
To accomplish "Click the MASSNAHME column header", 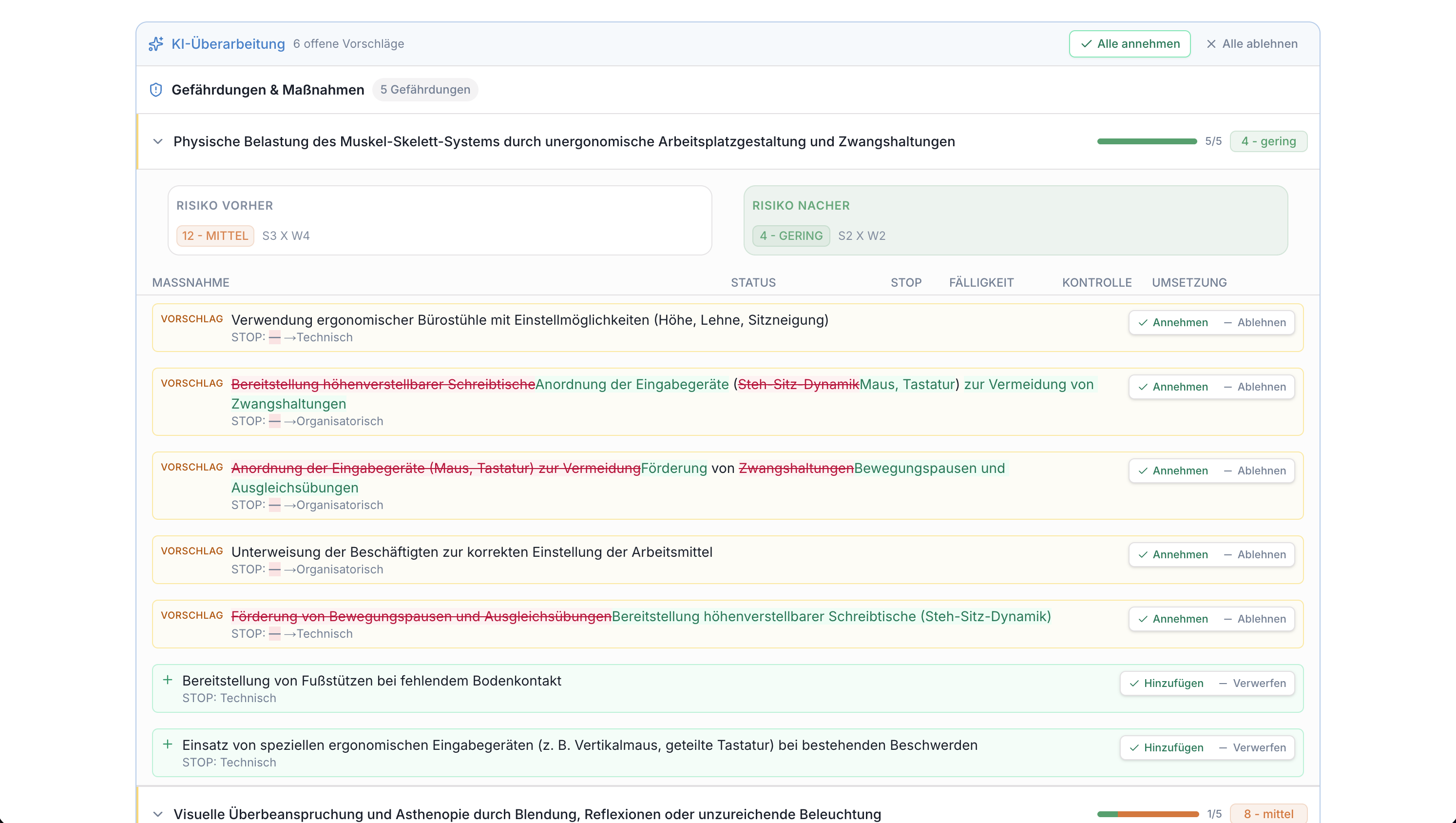I will [191, 282].
